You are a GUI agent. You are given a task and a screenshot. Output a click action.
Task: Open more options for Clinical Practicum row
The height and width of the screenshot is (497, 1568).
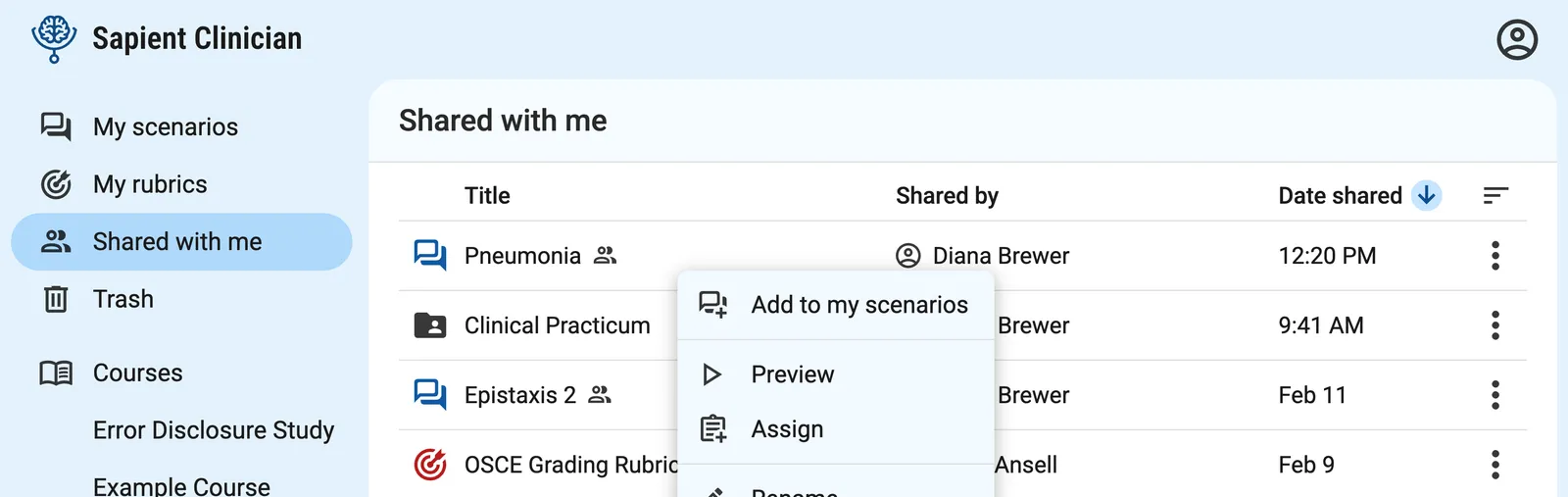coord(1494,325)
